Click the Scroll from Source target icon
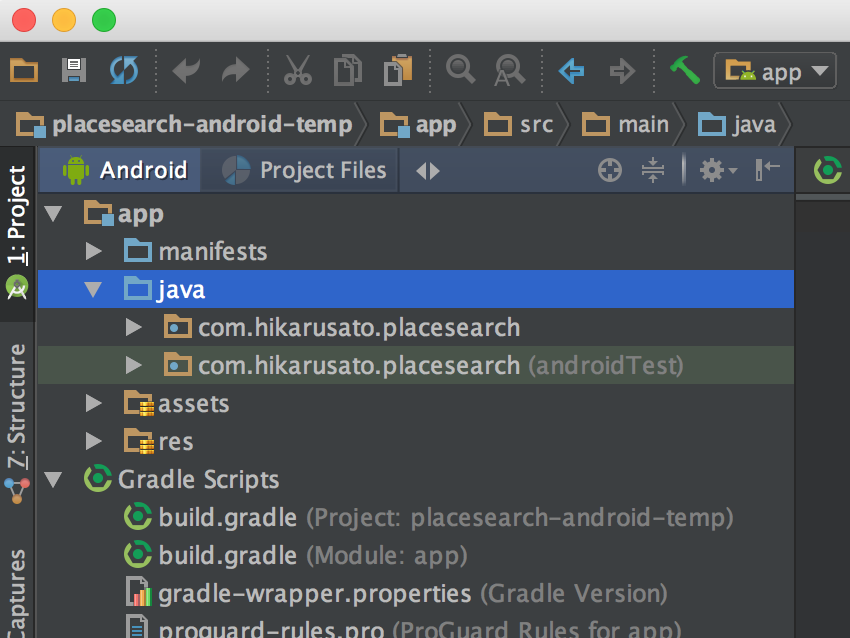 click(609, 170)
